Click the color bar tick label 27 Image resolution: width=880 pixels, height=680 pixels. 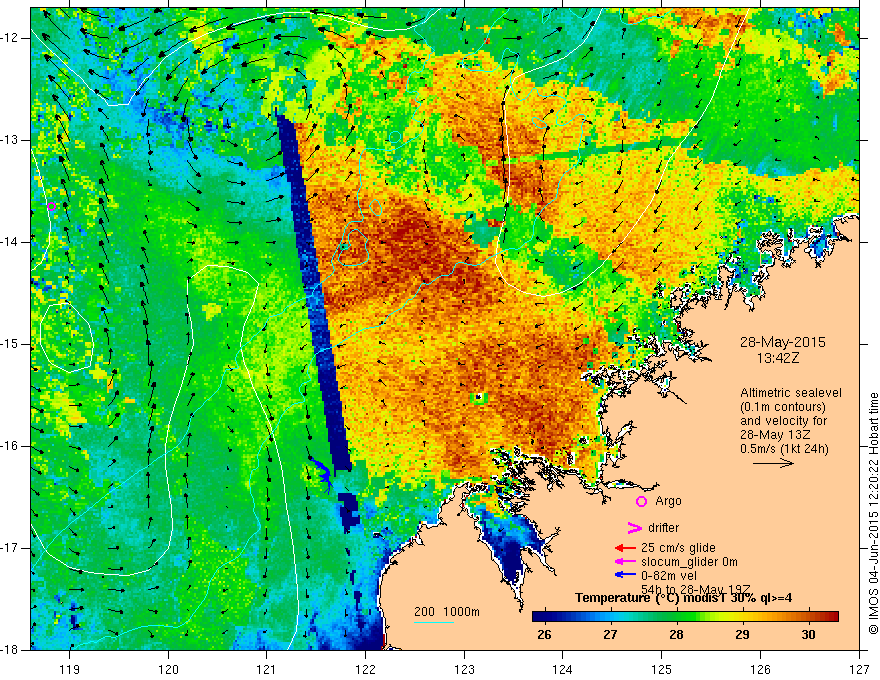pos(610,635)
